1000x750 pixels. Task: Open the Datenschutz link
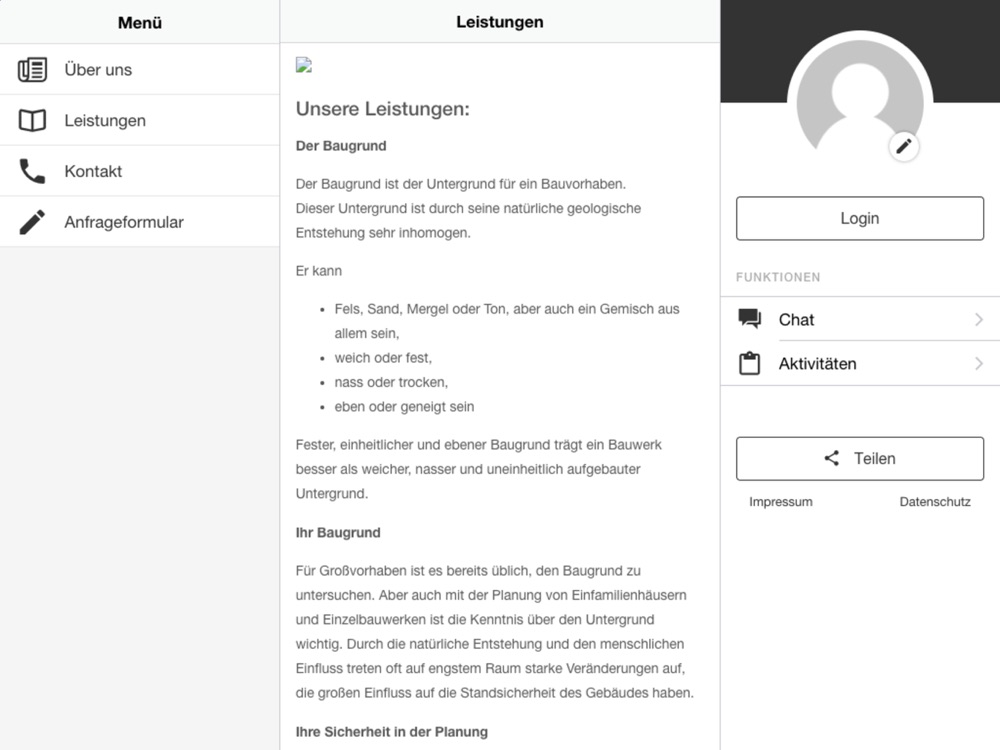[935, 502]
